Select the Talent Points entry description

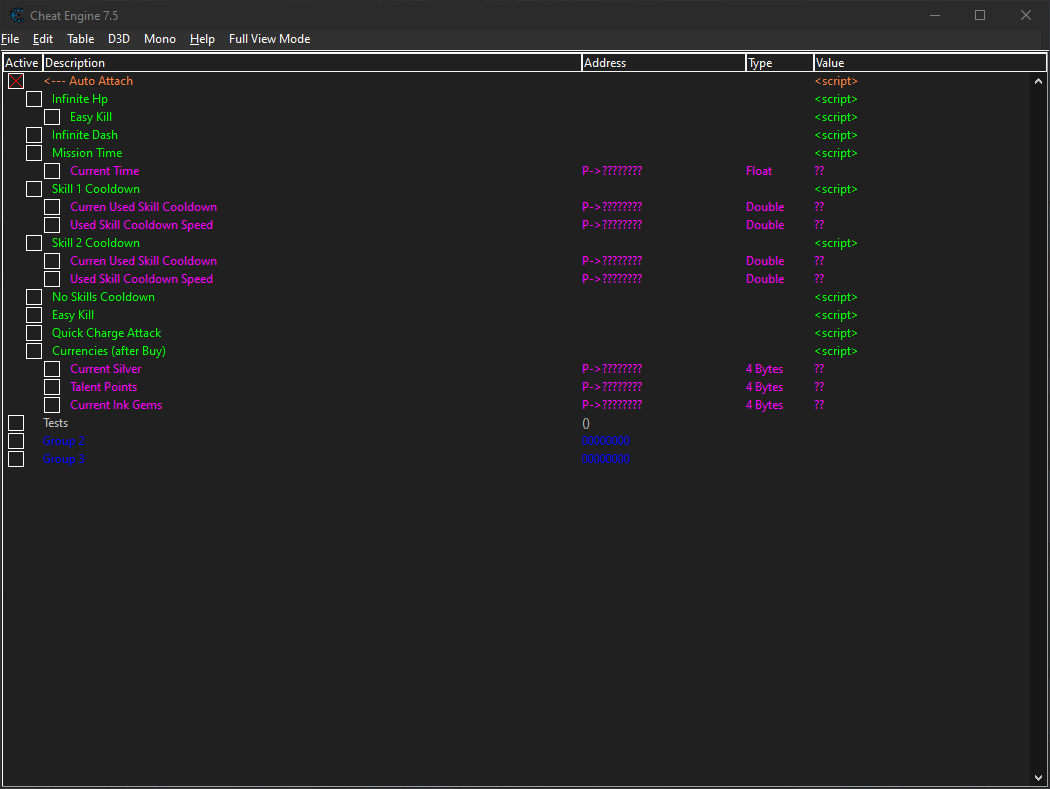point(104,387)
